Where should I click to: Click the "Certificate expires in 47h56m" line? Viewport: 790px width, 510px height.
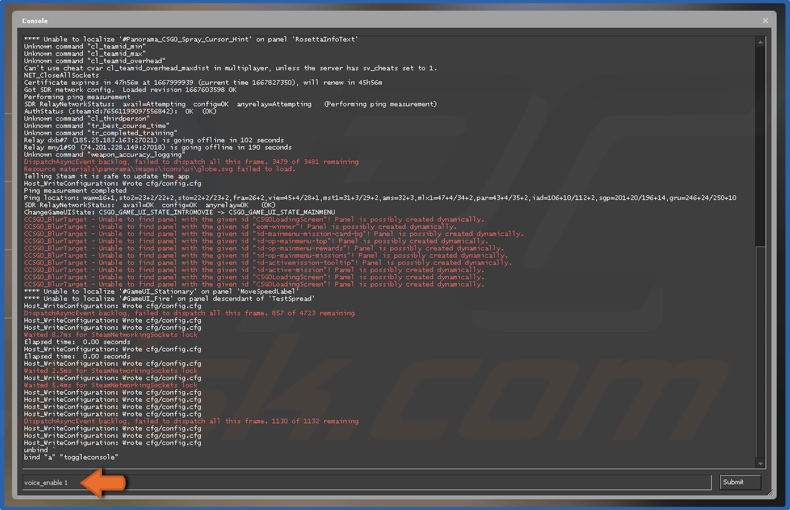(203, 82)
